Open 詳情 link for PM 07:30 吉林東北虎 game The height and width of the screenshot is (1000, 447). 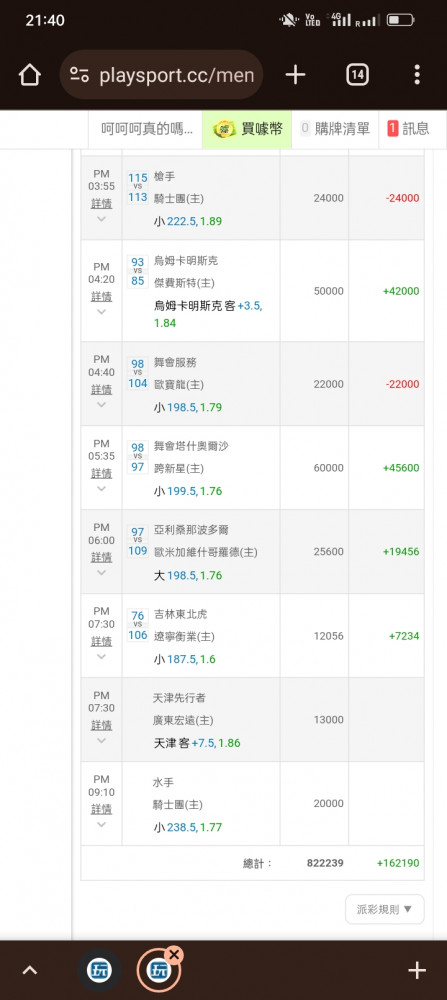101,642
